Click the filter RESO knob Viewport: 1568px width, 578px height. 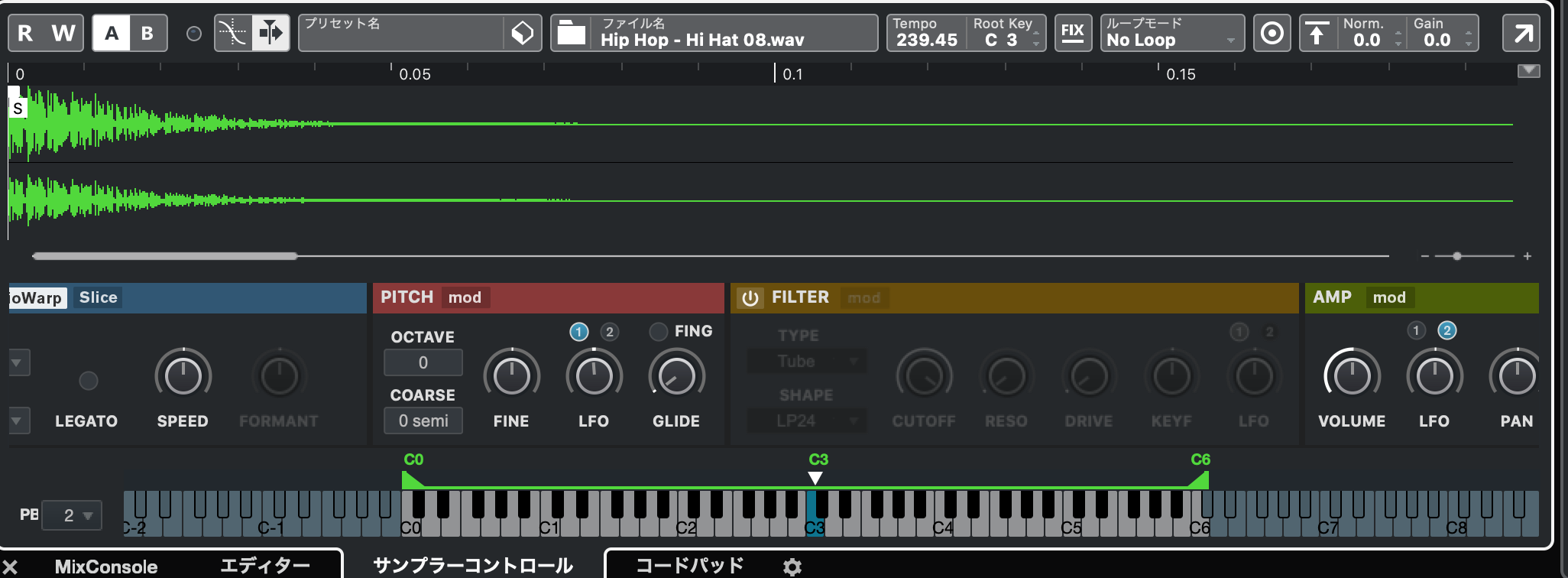click(1006, 376)
